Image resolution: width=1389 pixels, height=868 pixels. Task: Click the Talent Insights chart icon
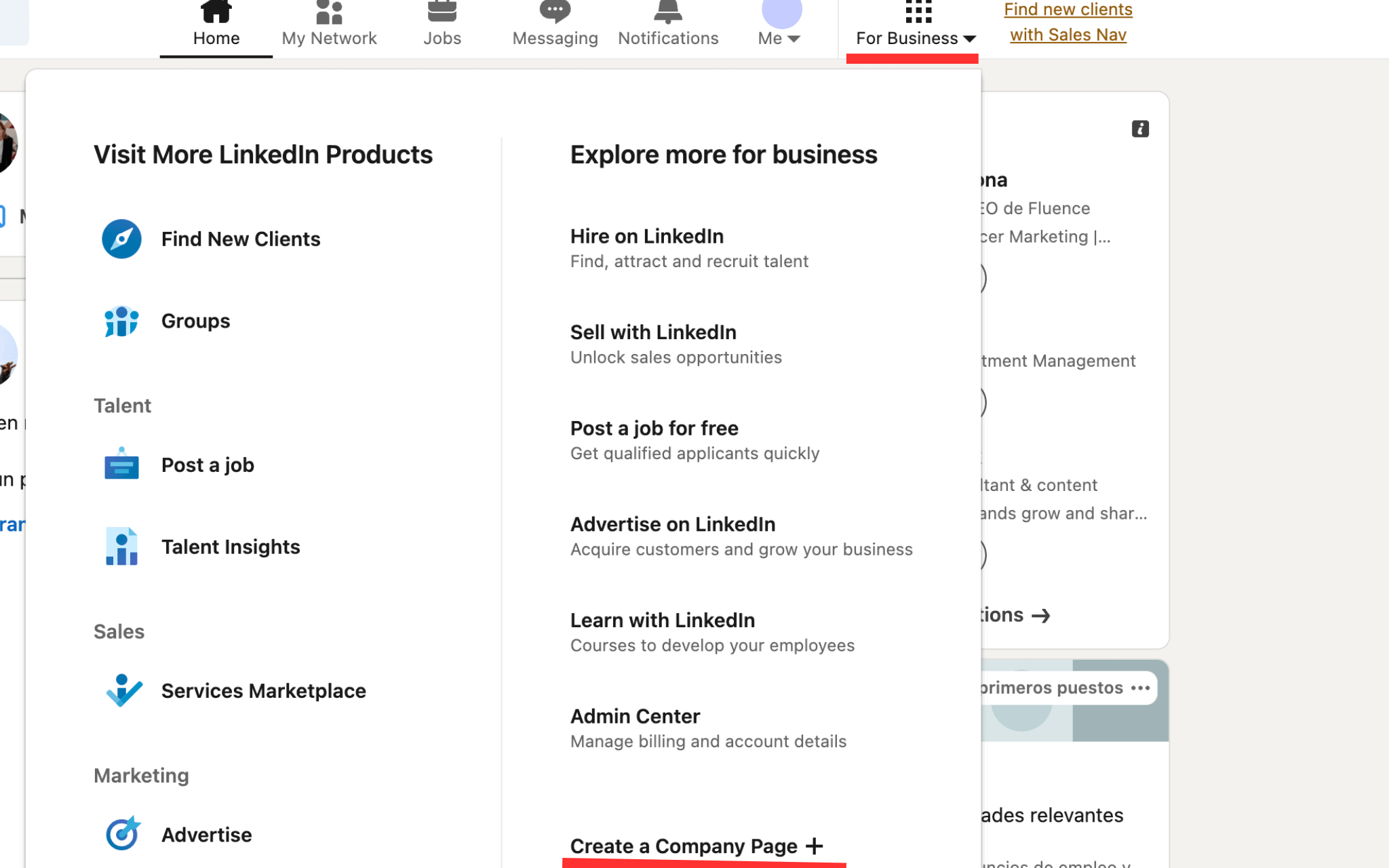[x=121, y=547]
